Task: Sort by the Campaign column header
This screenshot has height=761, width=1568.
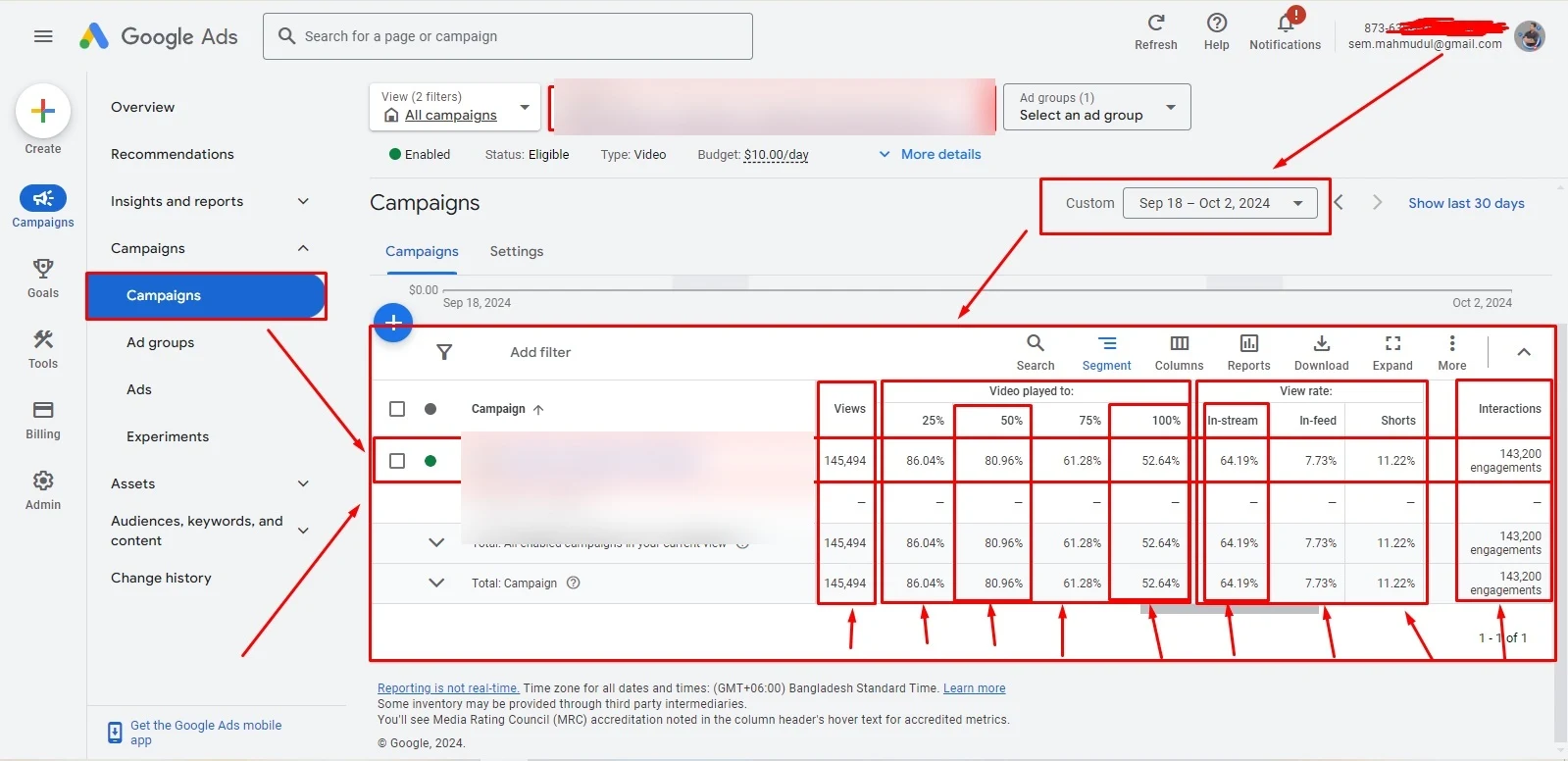Action: pos(507,409)
